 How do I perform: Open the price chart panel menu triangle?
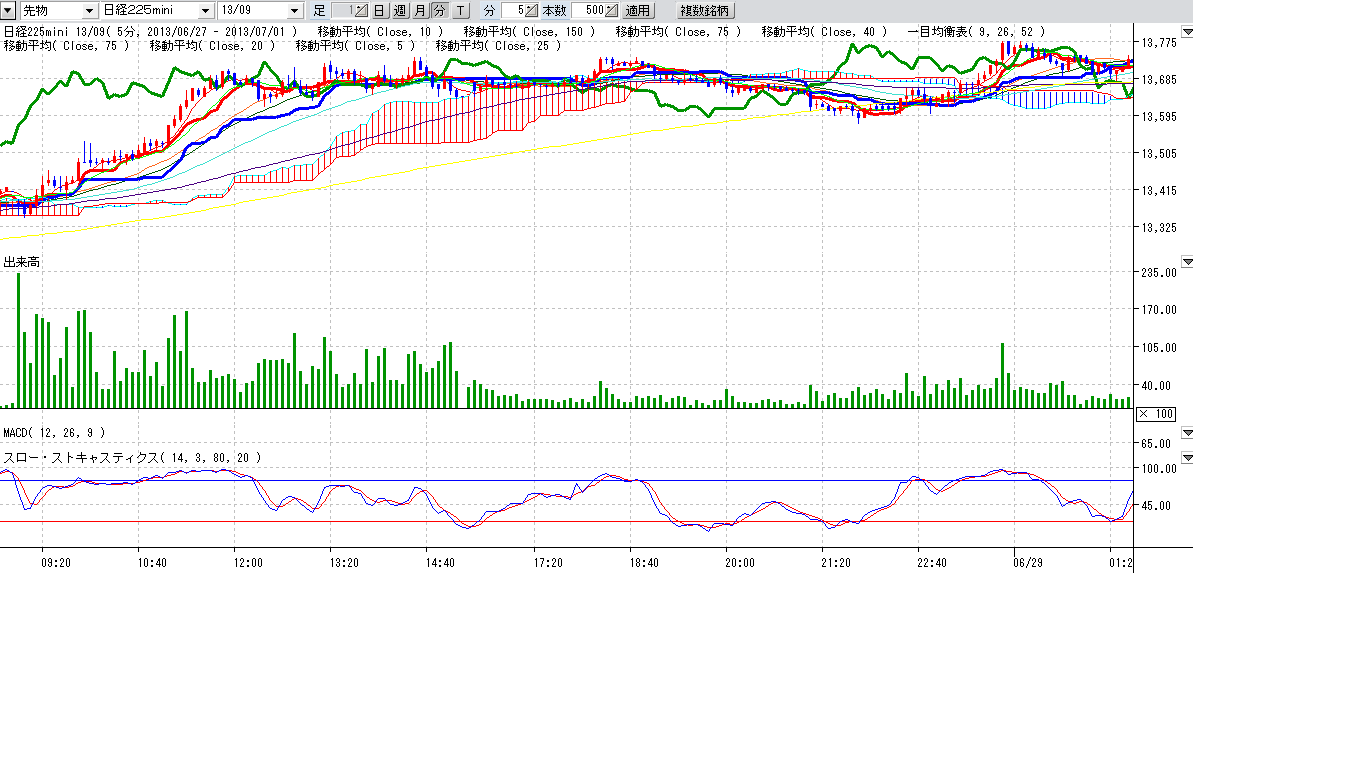pyautogui.click(x=1188, y=32)
